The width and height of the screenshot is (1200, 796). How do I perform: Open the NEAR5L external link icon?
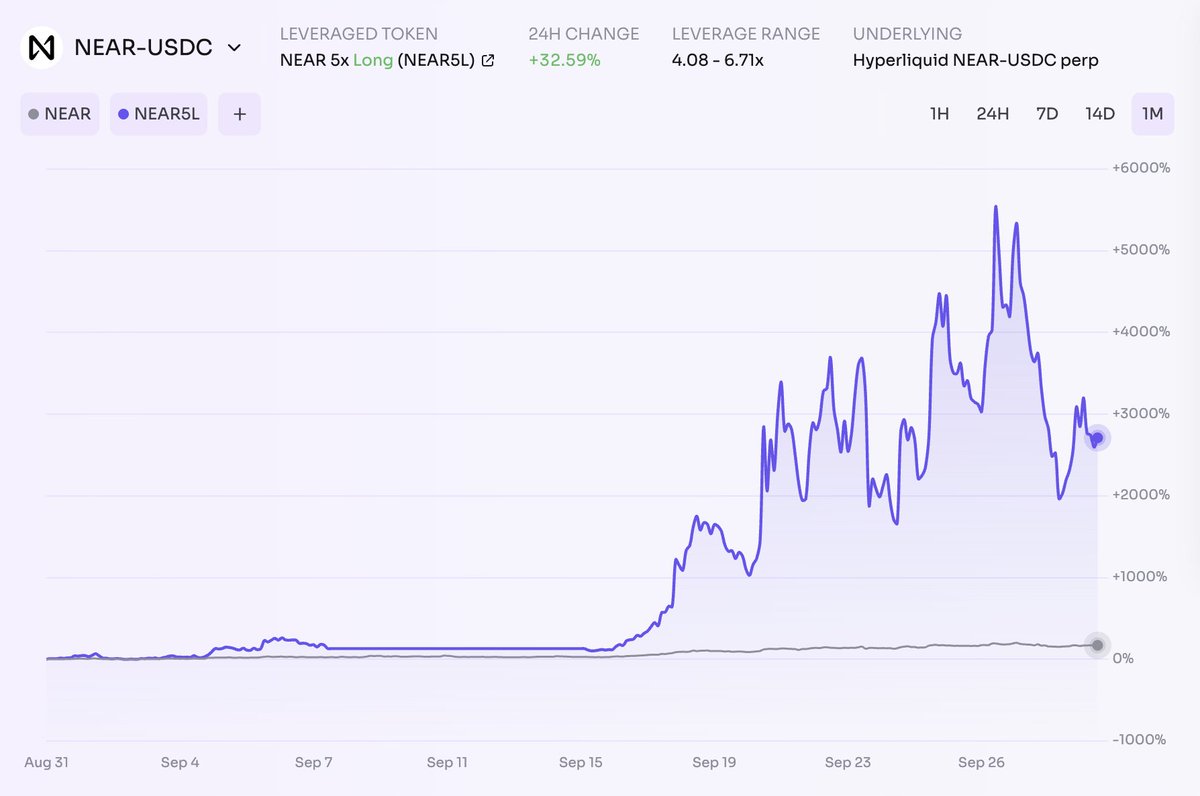tap(488, 60)
